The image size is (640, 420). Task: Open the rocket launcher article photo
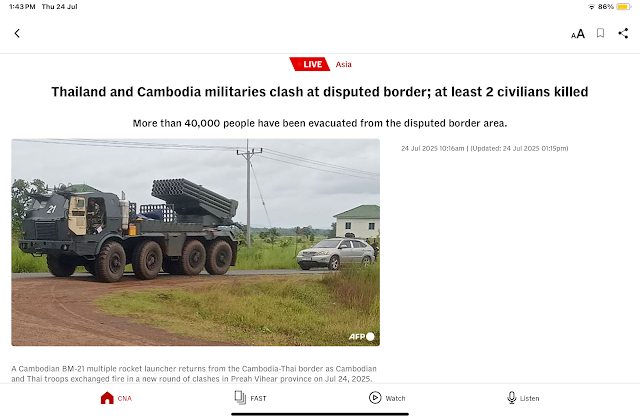(x=196, y=242)
